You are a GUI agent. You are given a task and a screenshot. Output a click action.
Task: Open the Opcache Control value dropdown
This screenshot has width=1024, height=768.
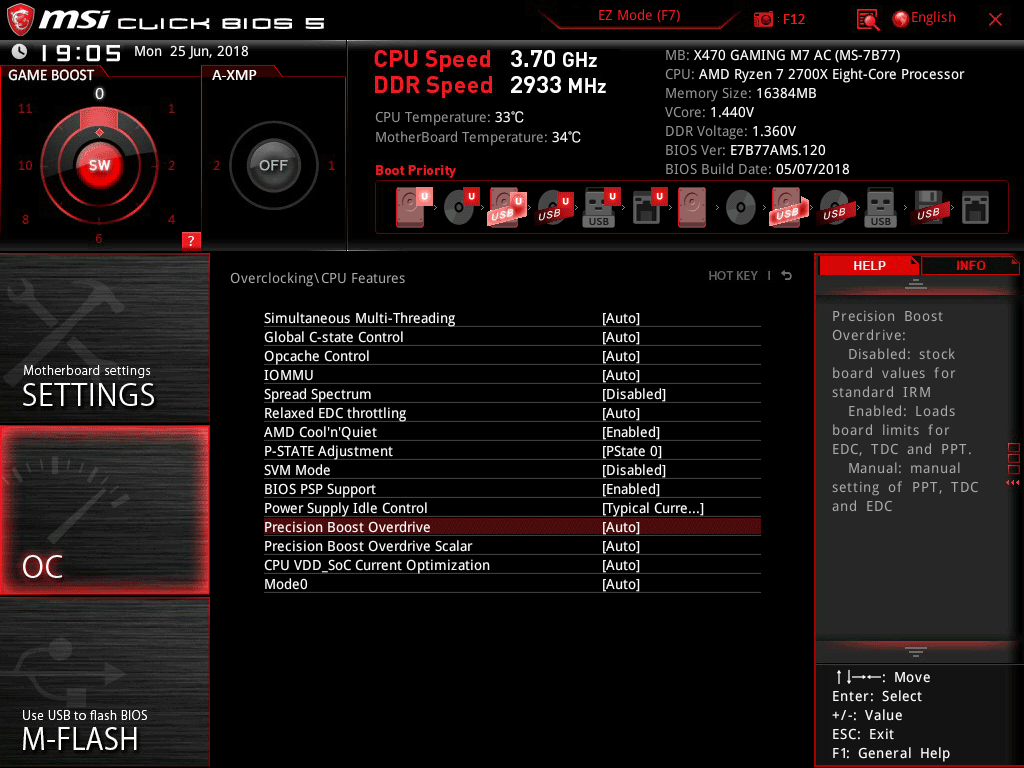[x=620, y=356]
